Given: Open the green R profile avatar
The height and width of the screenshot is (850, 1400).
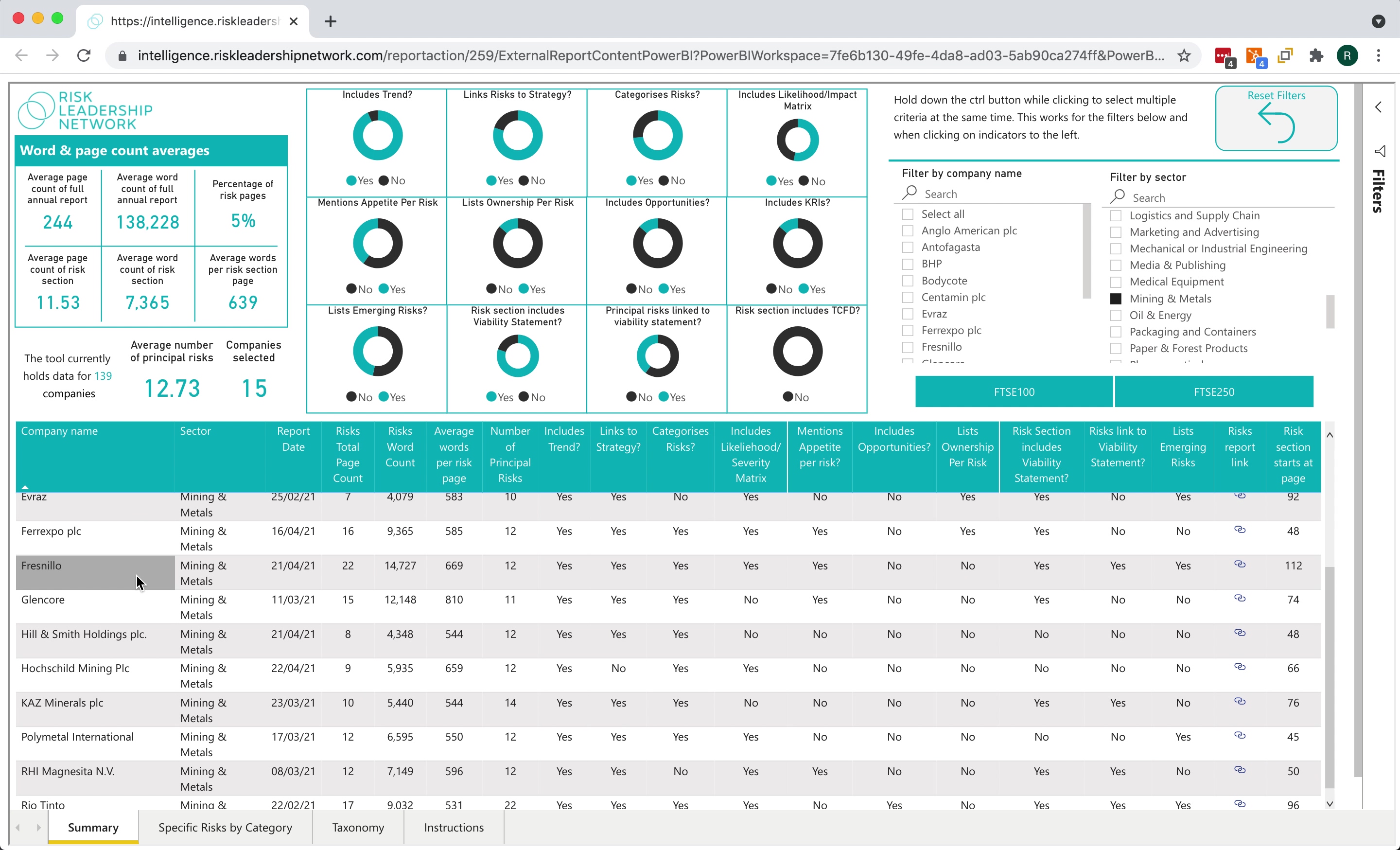Looking at the screenshot, I should coord(1347,55).
